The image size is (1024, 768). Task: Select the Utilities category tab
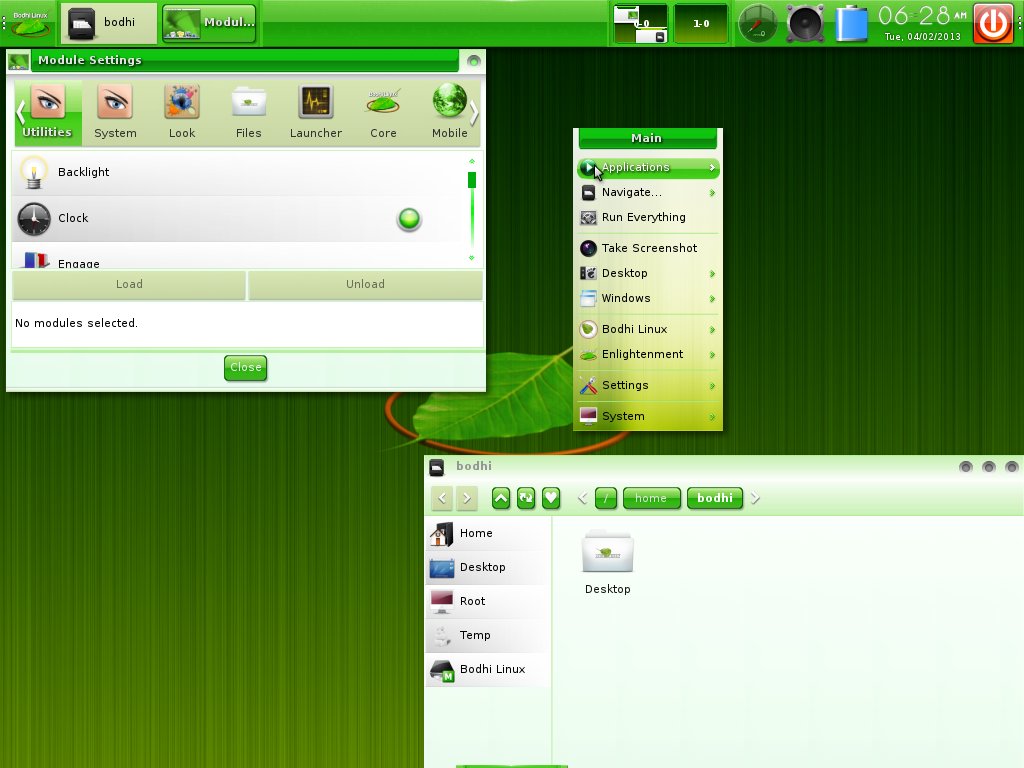[x=48, y=112]
